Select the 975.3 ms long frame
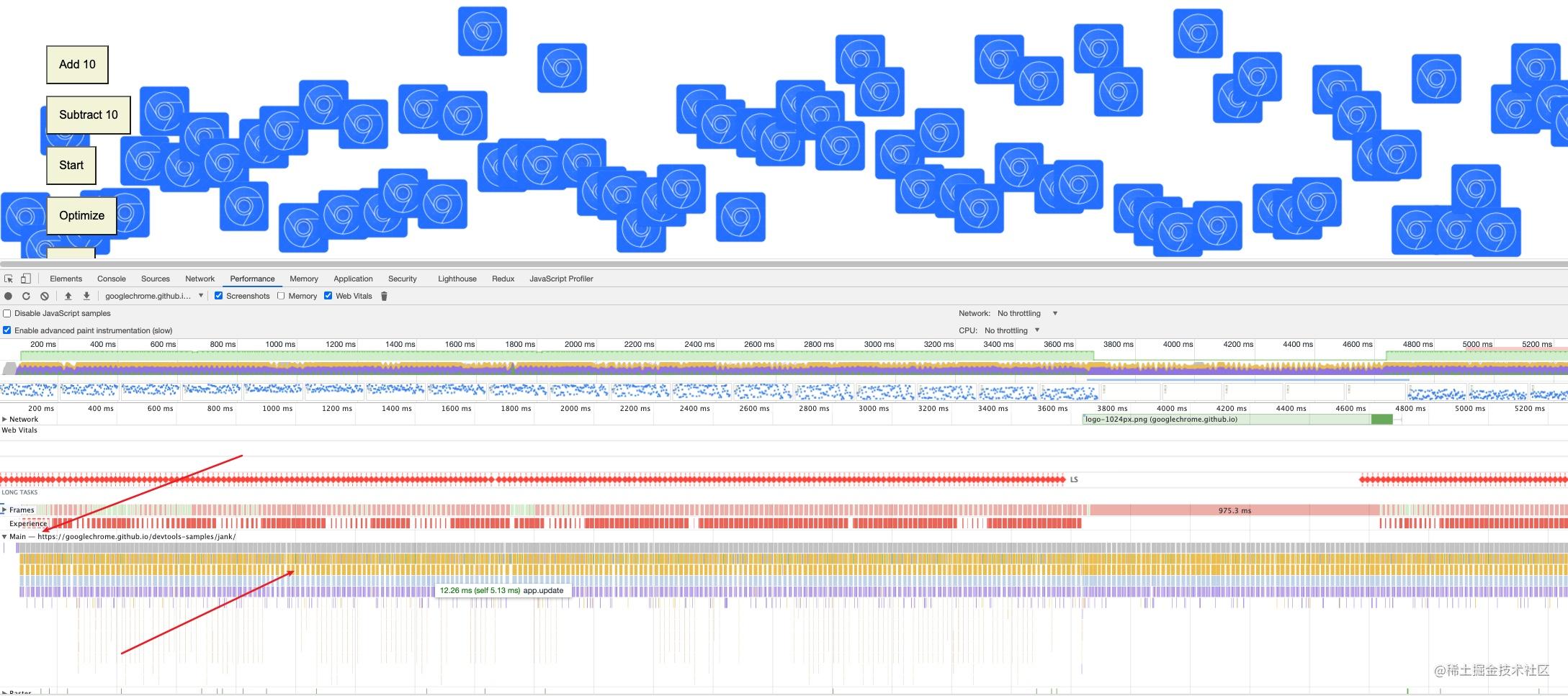The height and width of the screenshot is (696, 1568). (x=1235, y=510)
